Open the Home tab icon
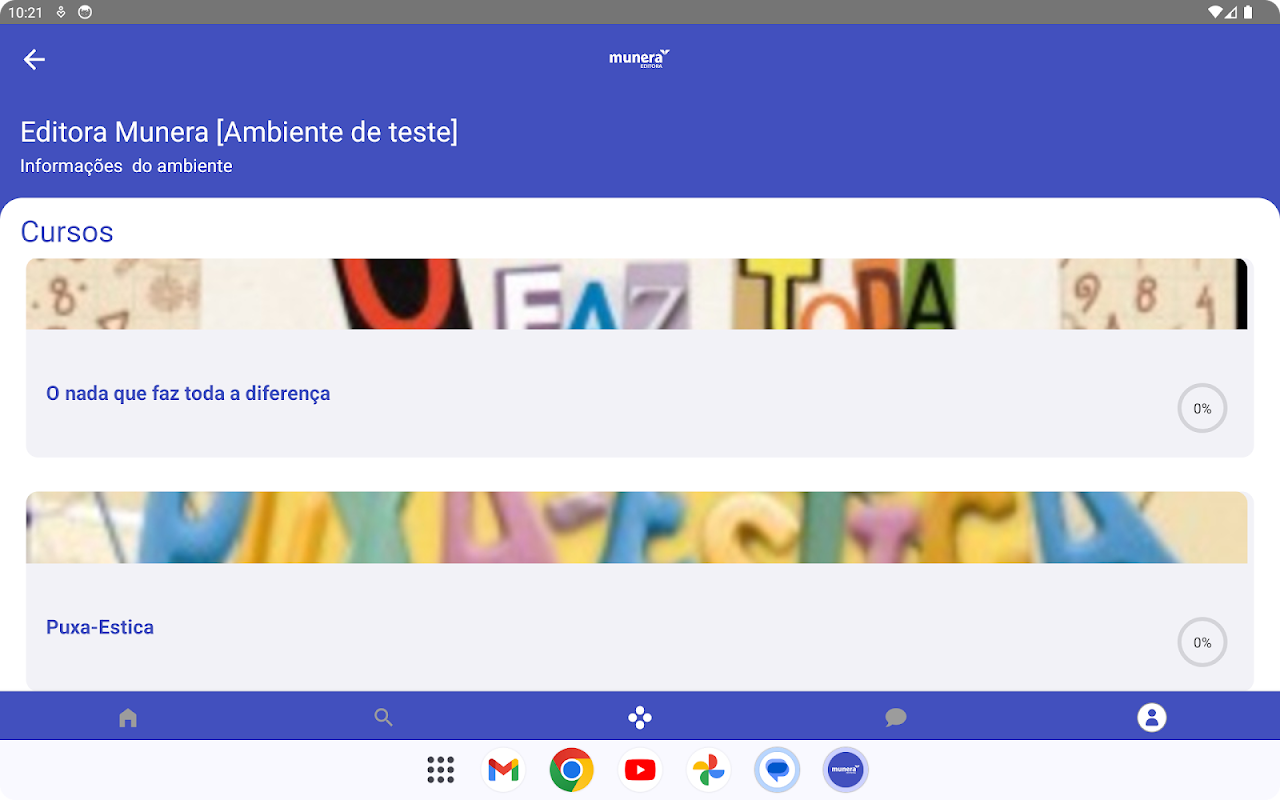 [x=128, y=718]
